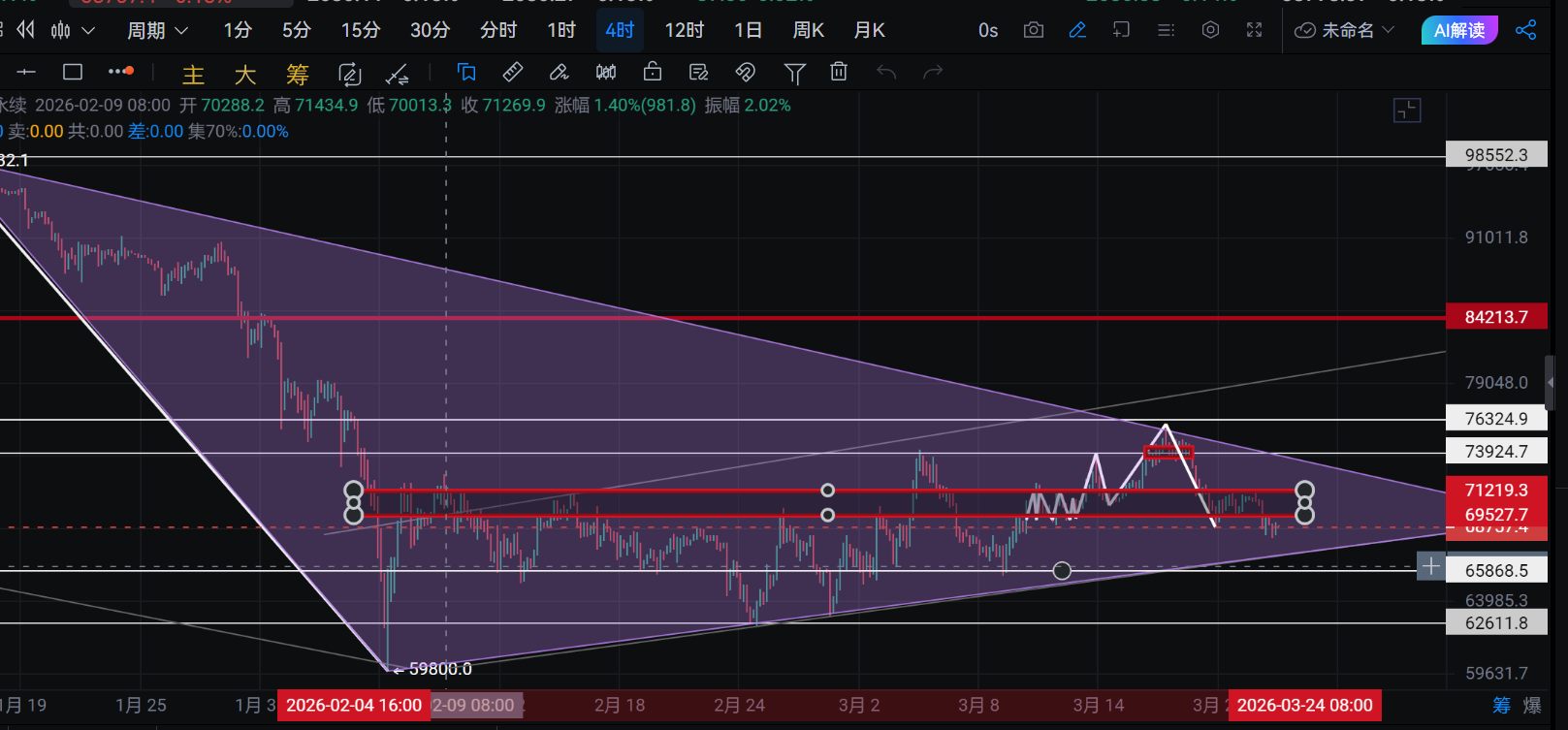Select the ruler measurement tool
Viewport: 1568px width, 730px height.
pyautogui.click(x=513, y=72)
